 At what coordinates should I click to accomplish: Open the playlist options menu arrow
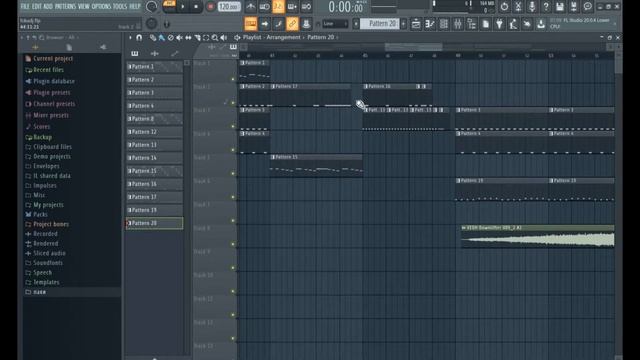click(130, 38)
